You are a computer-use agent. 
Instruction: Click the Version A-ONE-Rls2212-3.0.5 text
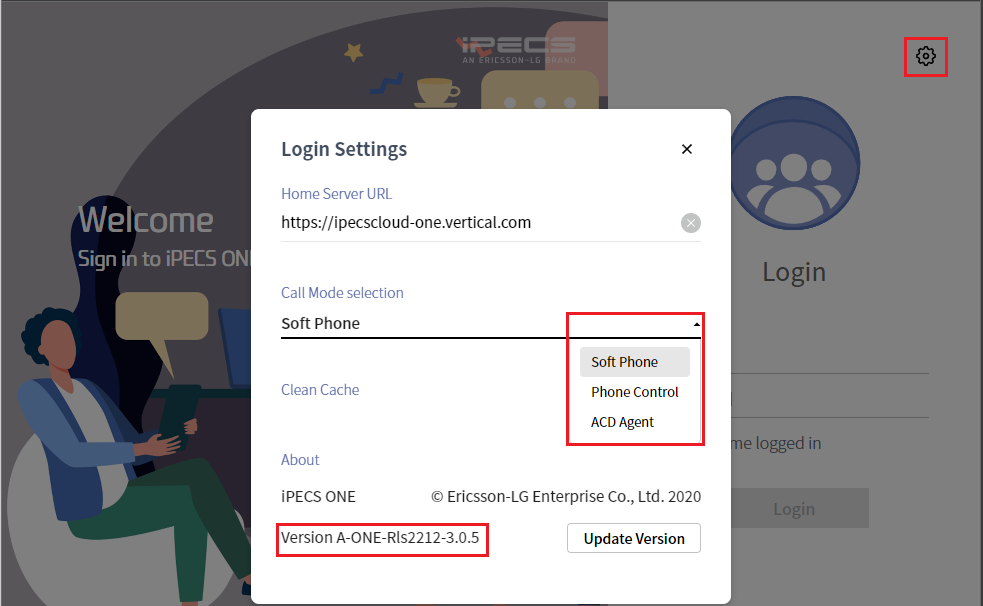pos(380,538)
